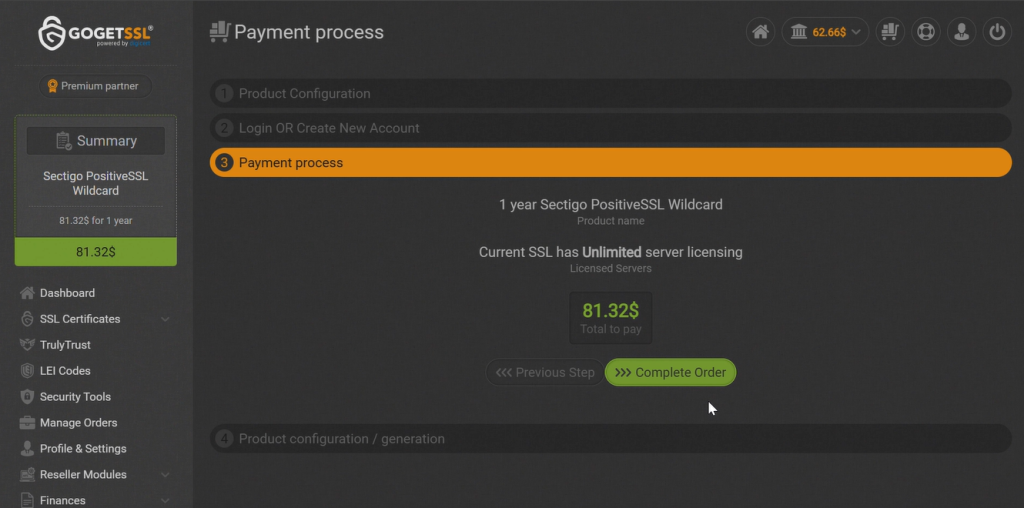Open the 62.66$ balance dropdown
This screenshot has height=508, width=1024.
(x=825, y=32)
